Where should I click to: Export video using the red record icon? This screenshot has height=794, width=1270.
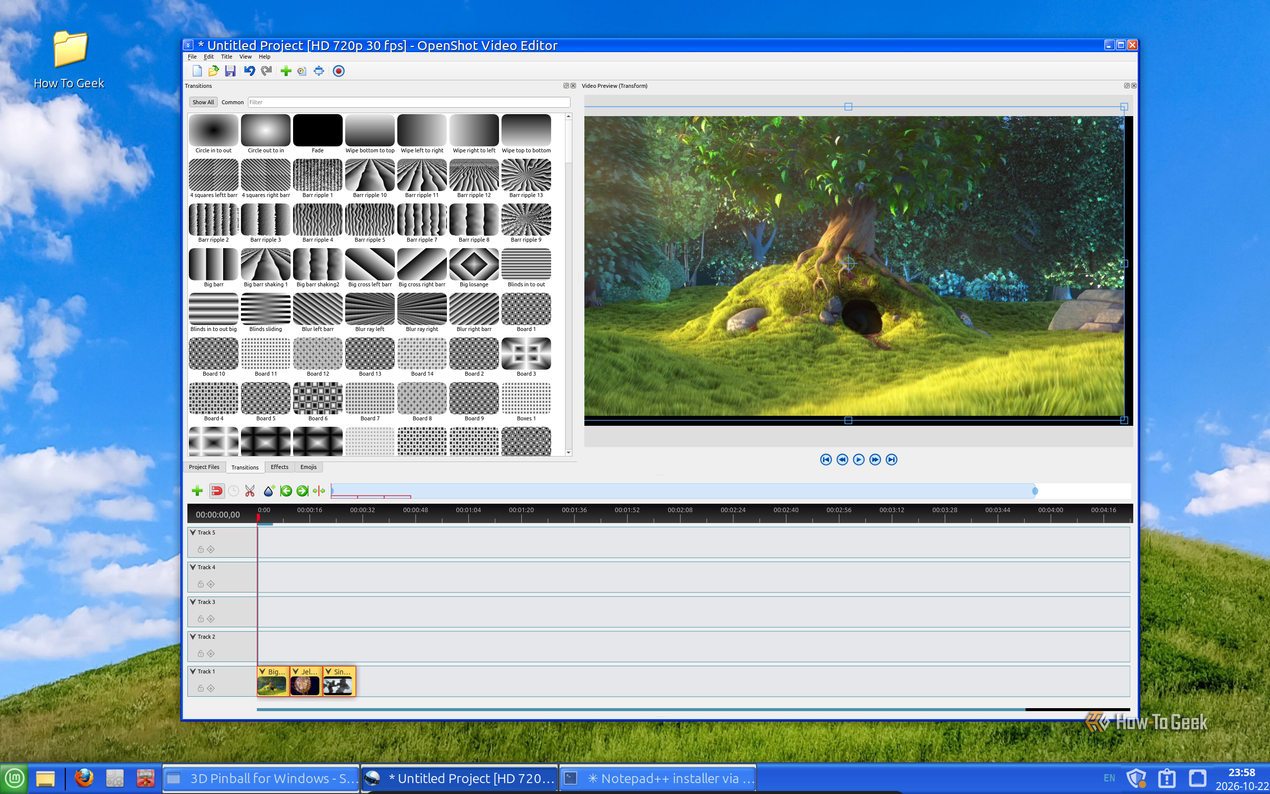point(339,71)
